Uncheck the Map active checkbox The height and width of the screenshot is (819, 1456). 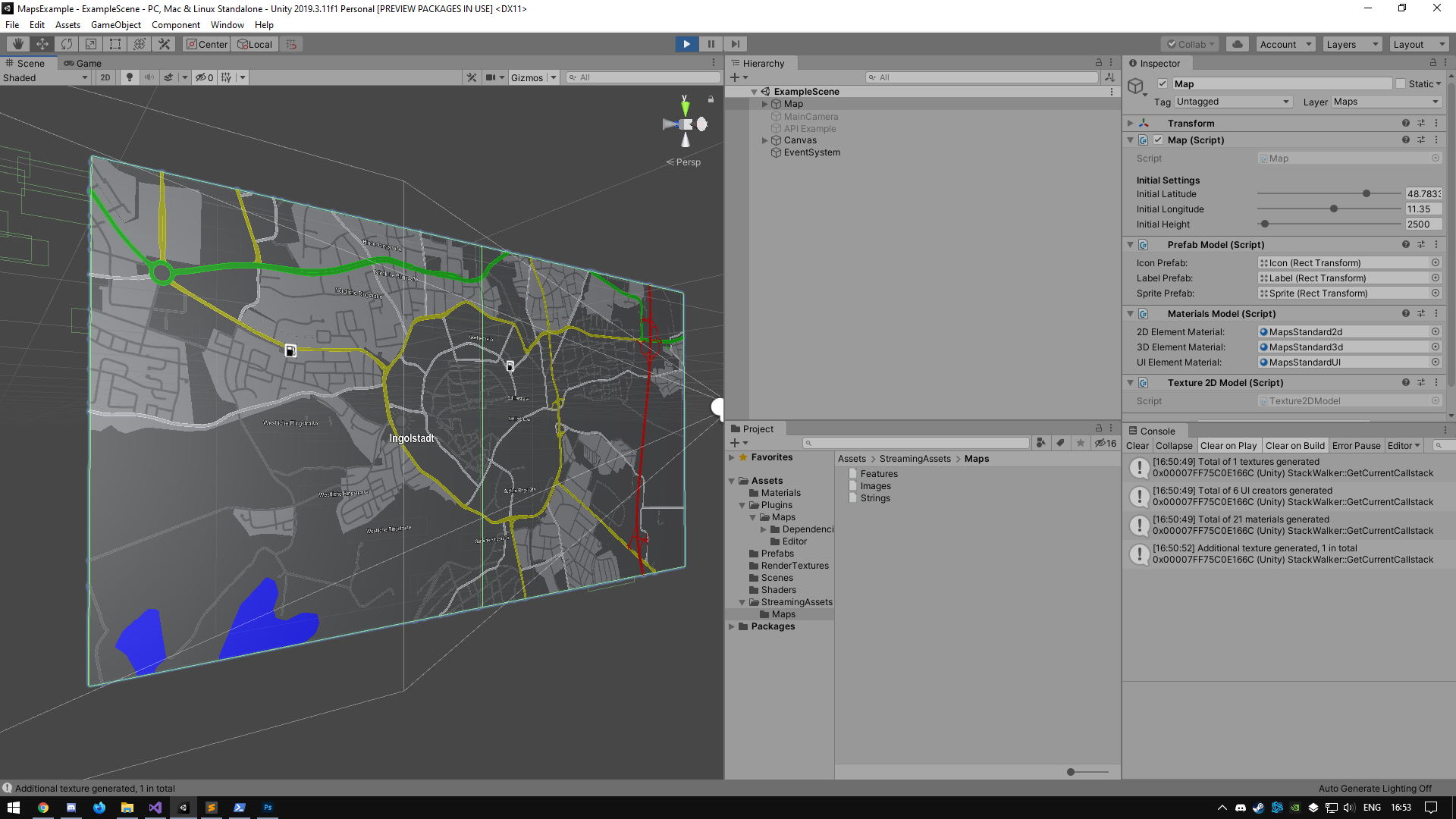click(1163, 83)
